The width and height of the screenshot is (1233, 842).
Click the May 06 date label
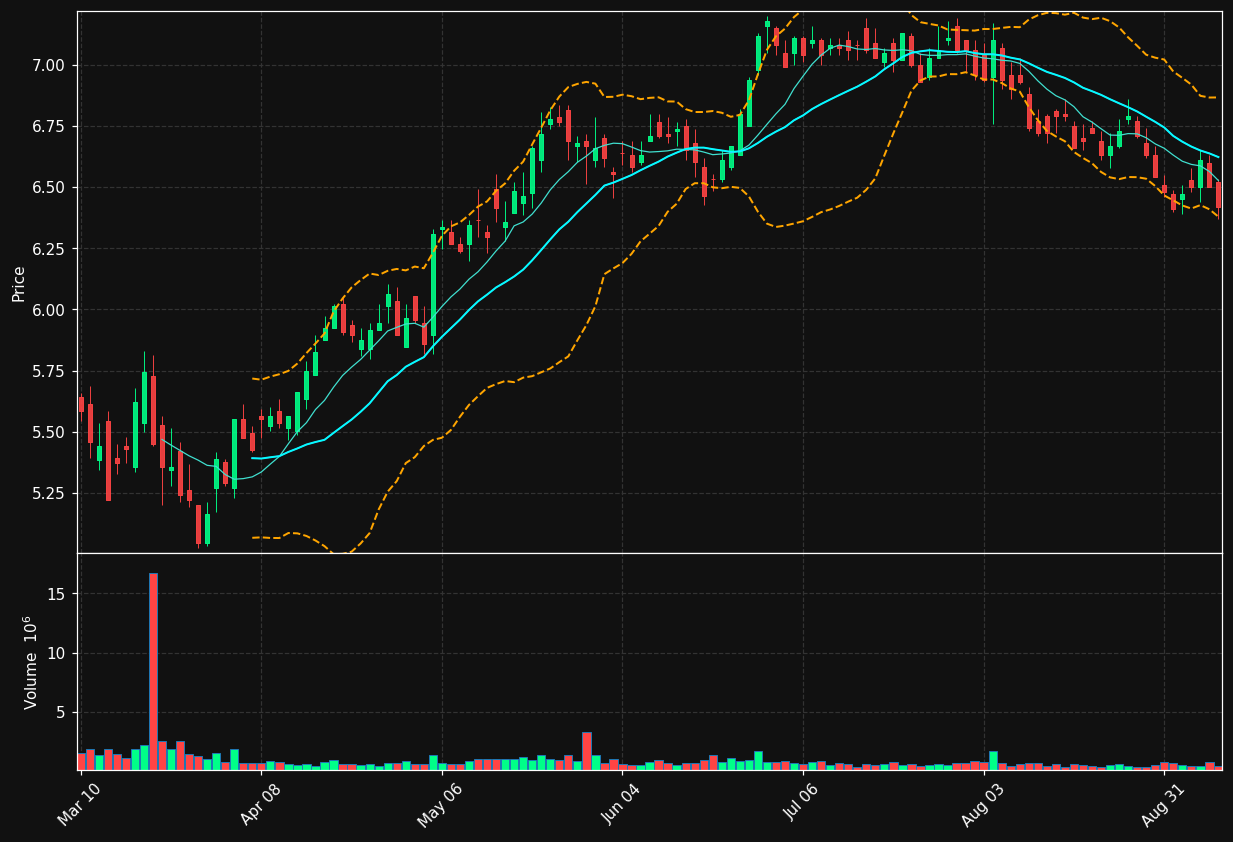pos(439,805)
